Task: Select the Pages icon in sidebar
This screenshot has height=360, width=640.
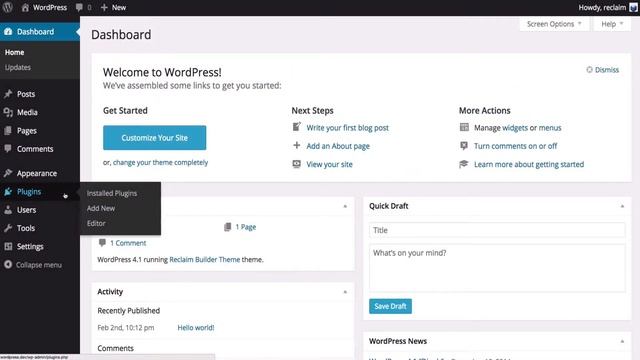Action: click(8, 131)
